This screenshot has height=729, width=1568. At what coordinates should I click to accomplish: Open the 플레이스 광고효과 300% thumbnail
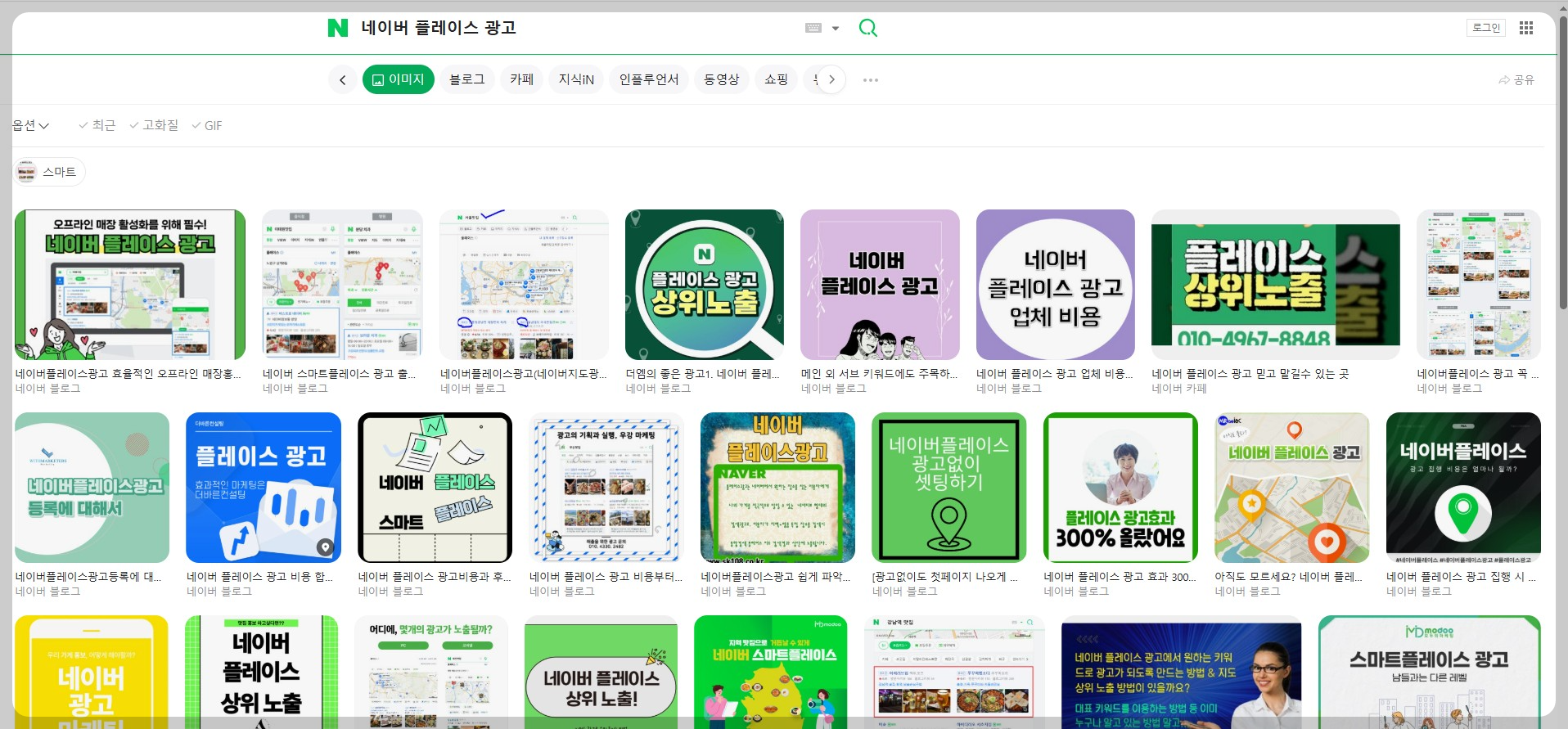coord(1120,488)
